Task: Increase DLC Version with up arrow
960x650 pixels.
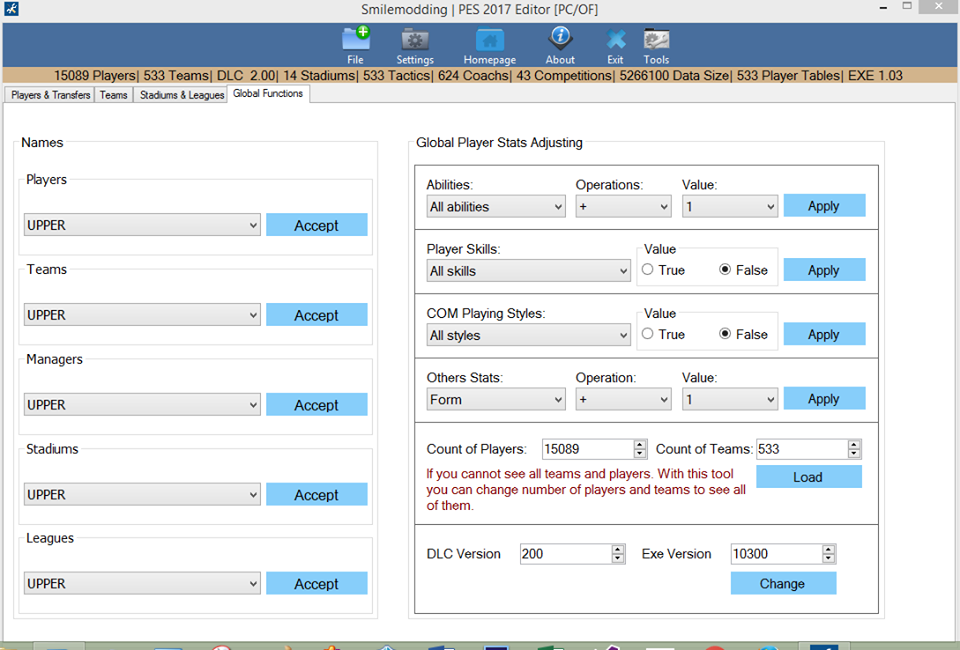Action: pyautogui.click(x=618, y=549)
